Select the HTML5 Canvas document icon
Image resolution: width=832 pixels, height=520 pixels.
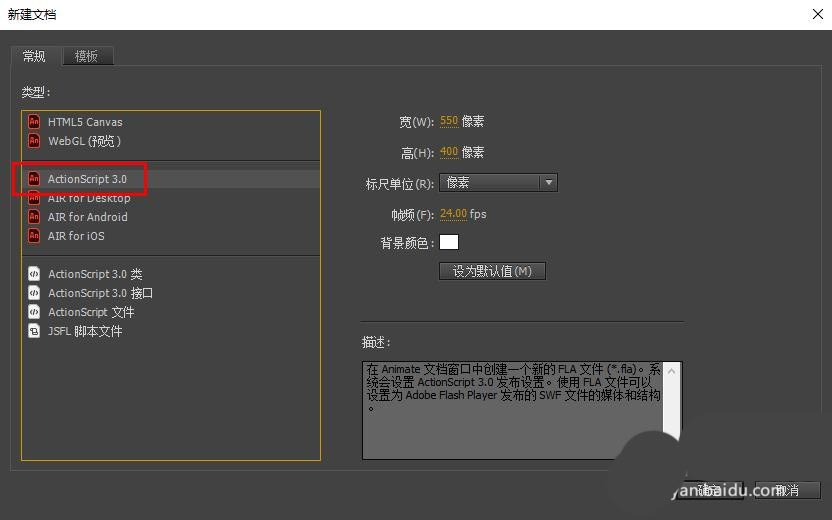point(34,122)
